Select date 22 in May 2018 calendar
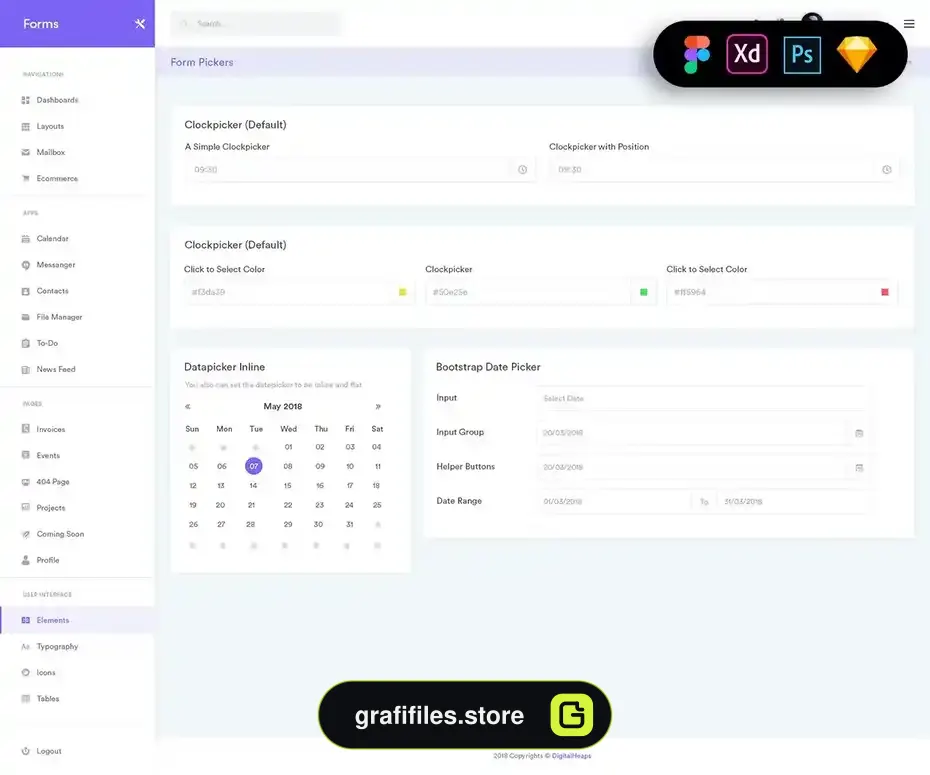This screenshot has width=930, height=775. click(x=288, y=505)
